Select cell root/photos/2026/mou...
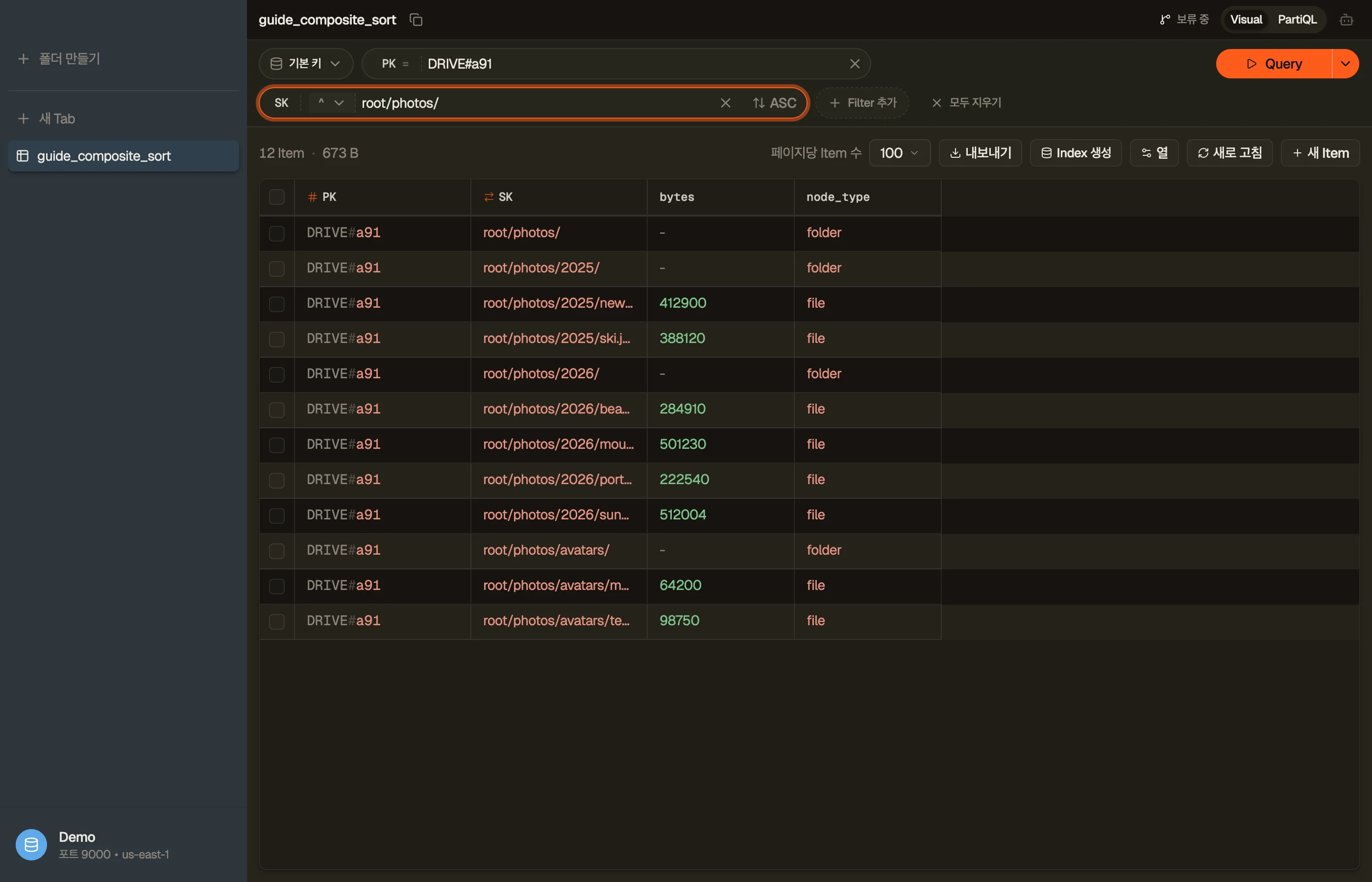The height and width of the screenshot is (882, 1372). click(559, 444)
